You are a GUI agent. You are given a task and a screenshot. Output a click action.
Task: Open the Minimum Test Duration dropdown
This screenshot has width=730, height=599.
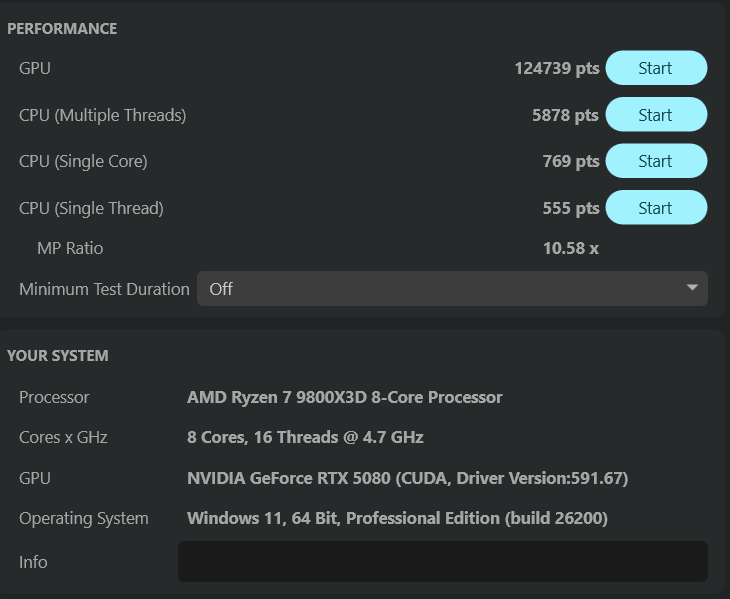coord(452,289)
